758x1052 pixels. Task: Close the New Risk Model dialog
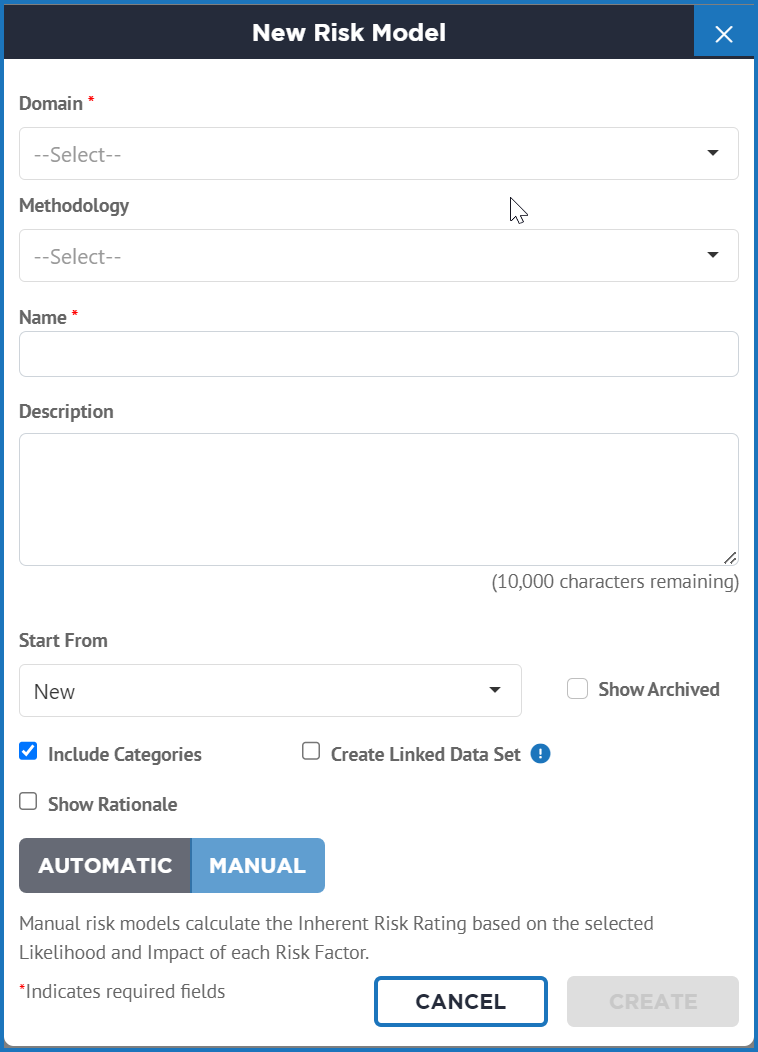click(x=724, y=34)
